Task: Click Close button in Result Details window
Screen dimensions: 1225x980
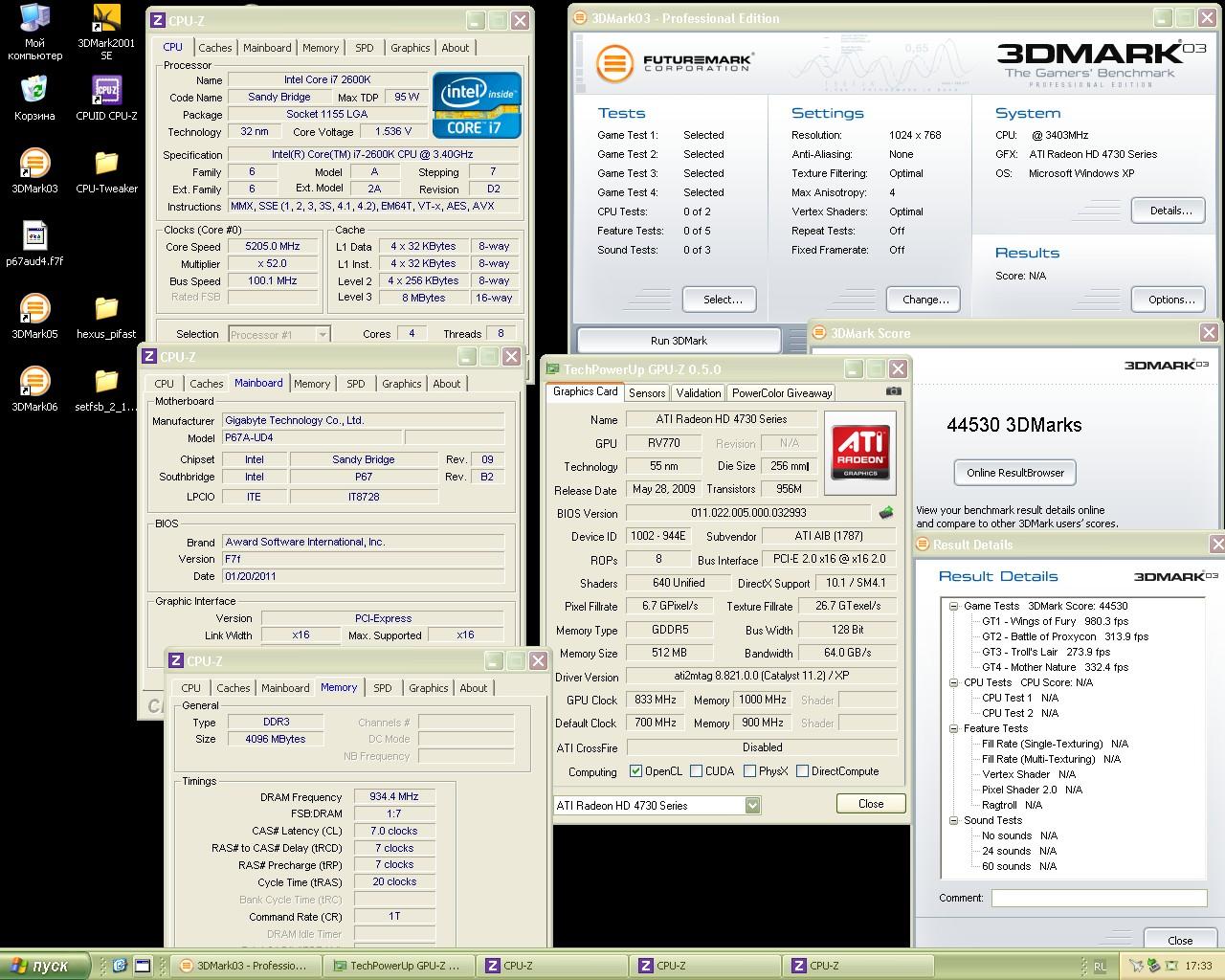Action: tap(1180, 940)
